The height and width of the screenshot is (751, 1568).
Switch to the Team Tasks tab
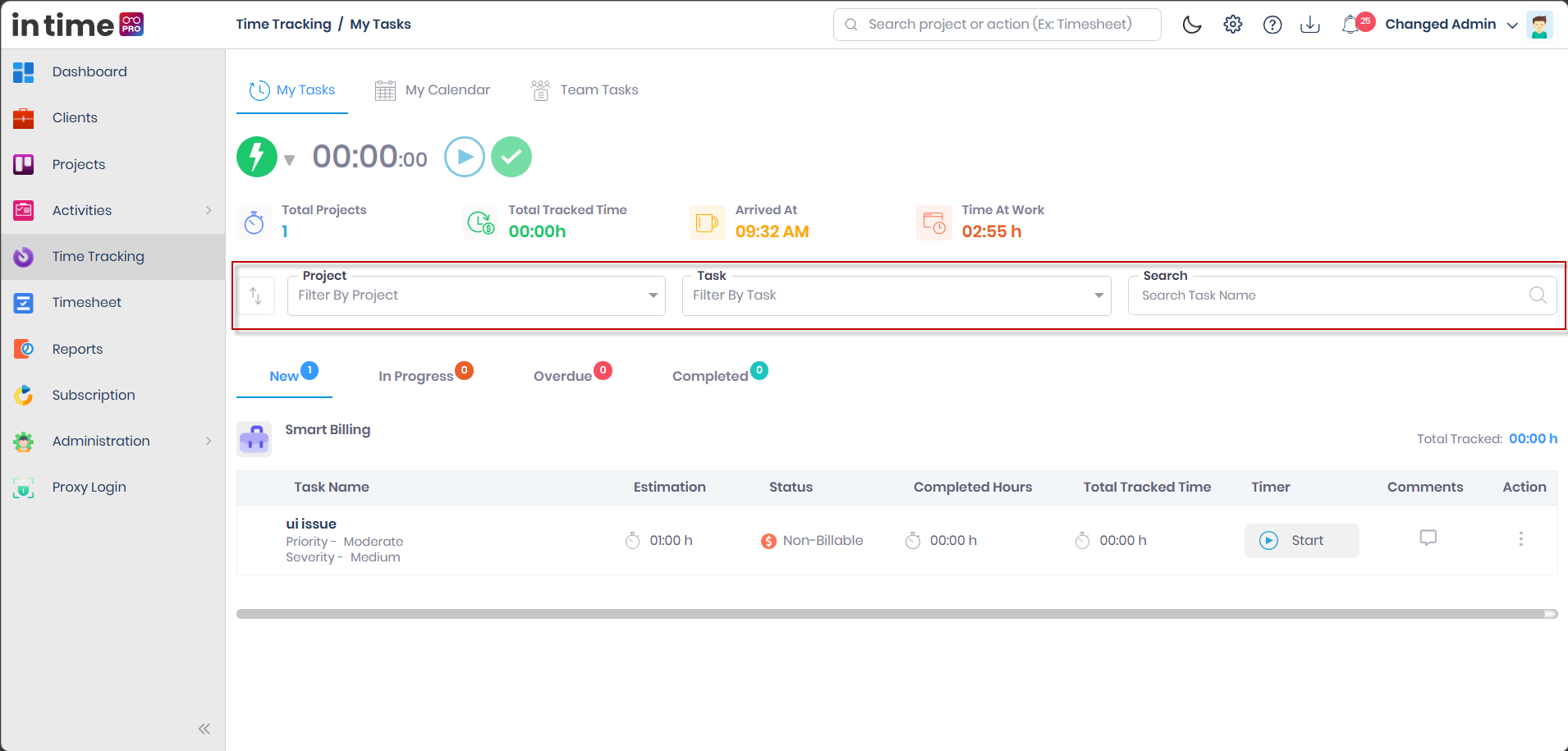click(585, 90)
